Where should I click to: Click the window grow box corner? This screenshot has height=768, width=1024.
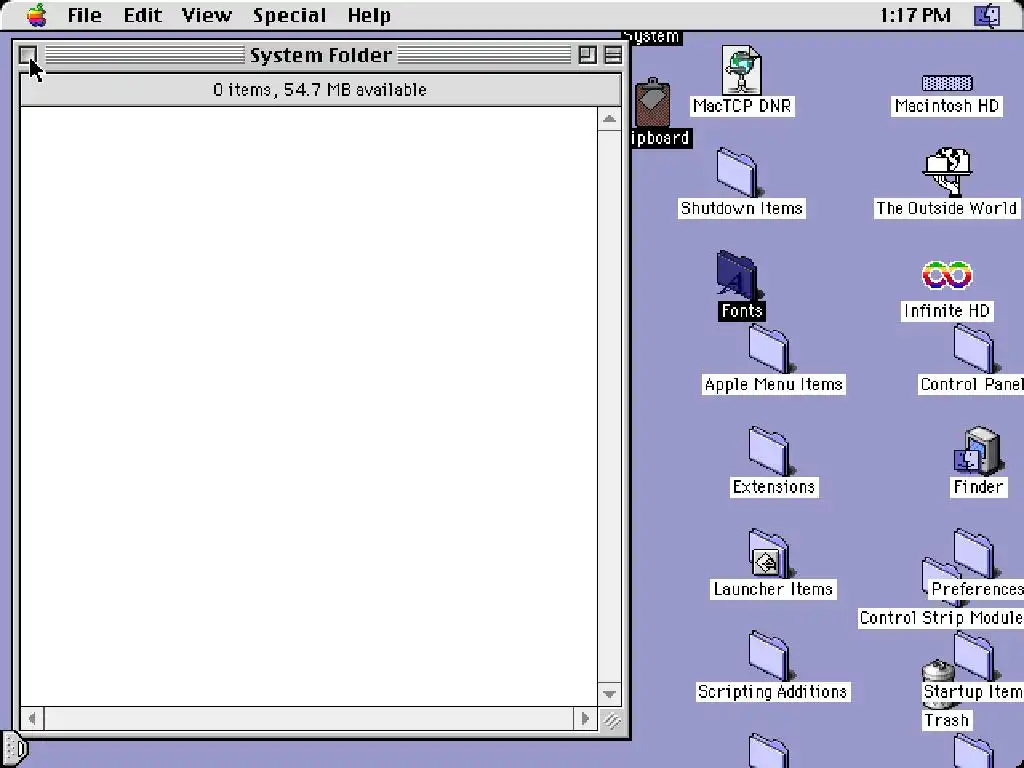point(611,720)
